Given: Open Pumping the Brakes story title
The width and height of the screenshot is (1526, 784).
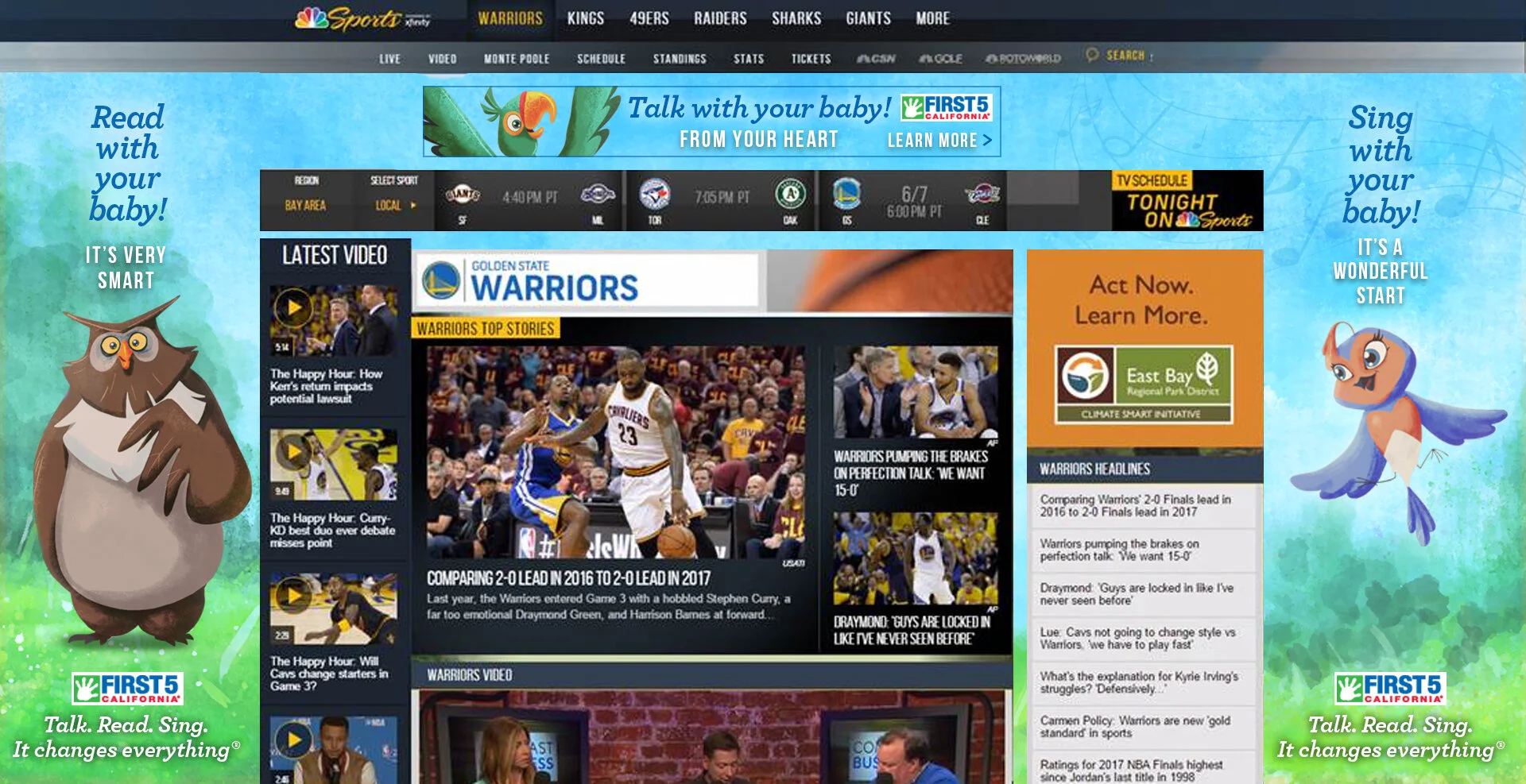Looking at the screenshot, I should [x=911, y=473].
